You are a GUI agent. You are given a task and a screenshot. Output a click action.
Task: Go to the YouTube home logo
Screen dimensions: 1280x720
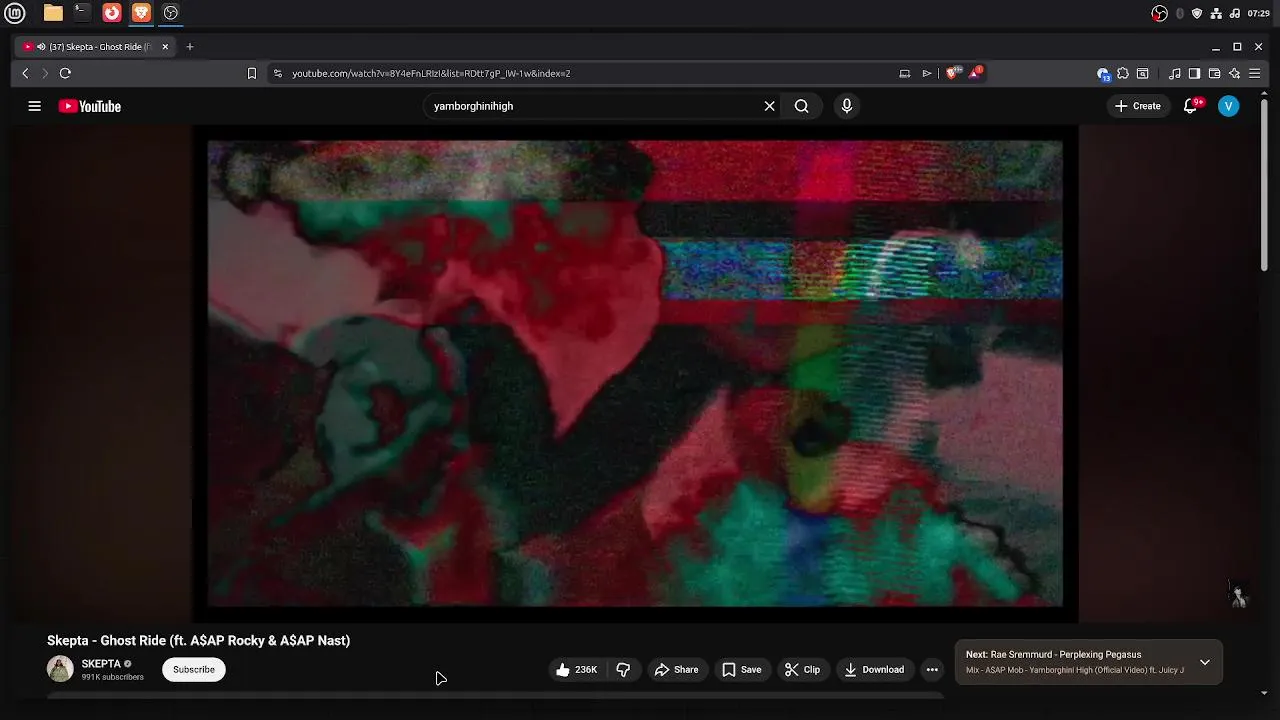click(90, 106)
